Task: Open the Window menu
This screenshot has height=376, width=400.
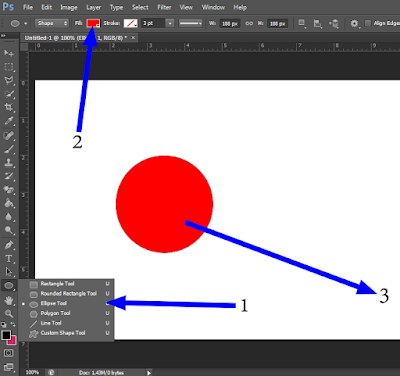Action: click(213, 7)
